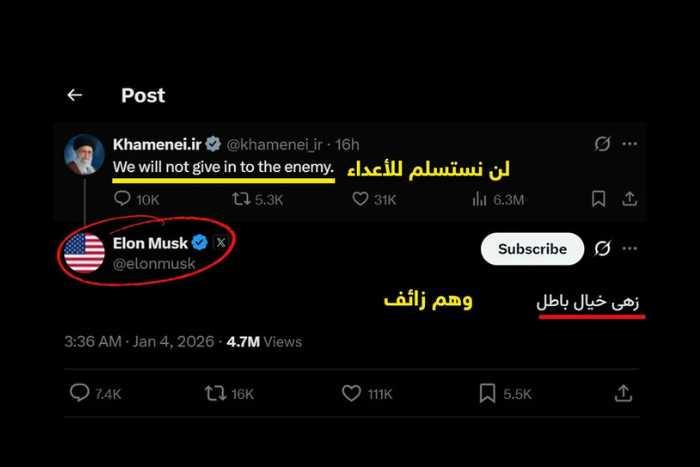Go back using the back arrow
Viewport: 700px width, 467px height.
coord(74,95)
